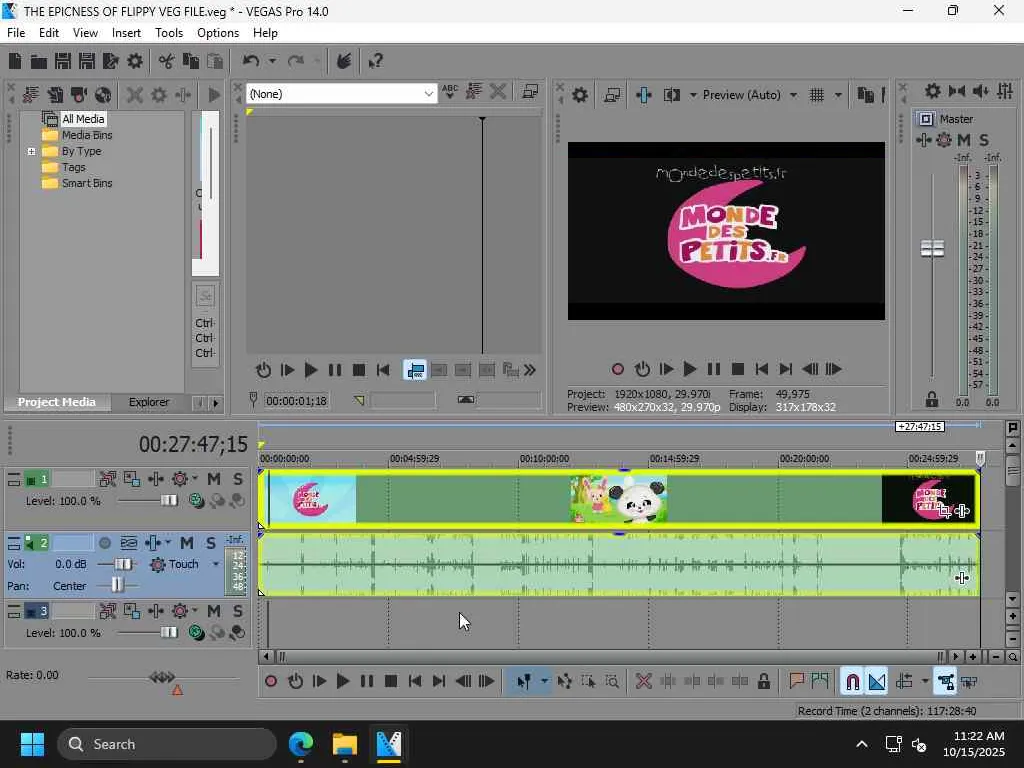Click the trimmer timecode field 00:00:01;18
Image resolution: width=1024 pixels, height=768 pixels.
tap(296, 400)
